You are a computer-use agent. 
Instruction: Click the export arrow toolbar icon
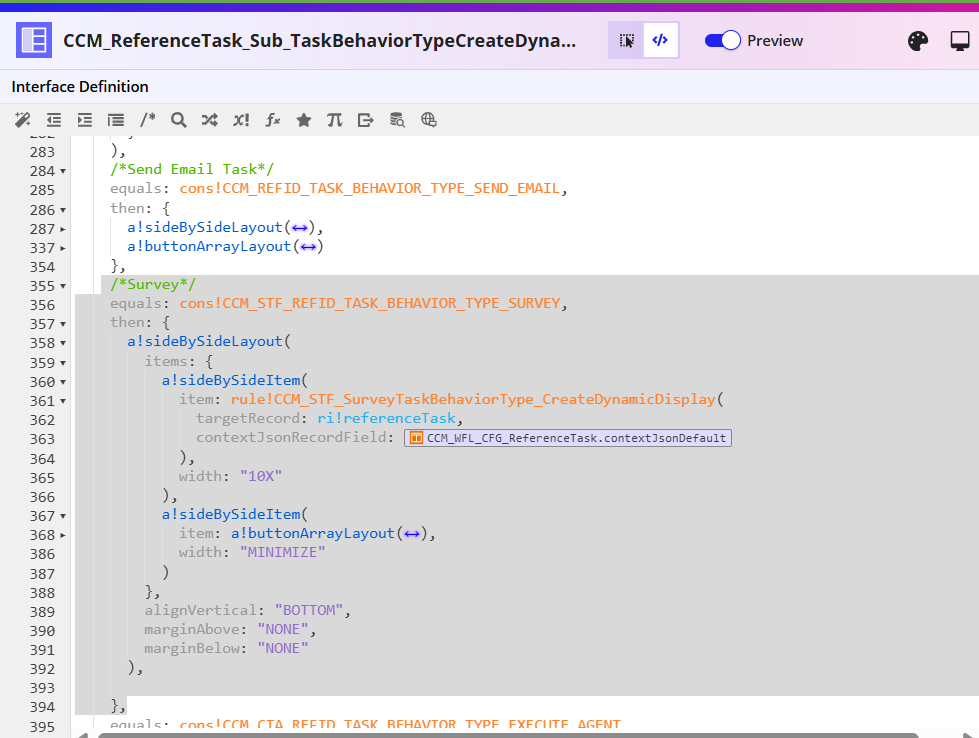pyautogui.click(x=366, y=120)
